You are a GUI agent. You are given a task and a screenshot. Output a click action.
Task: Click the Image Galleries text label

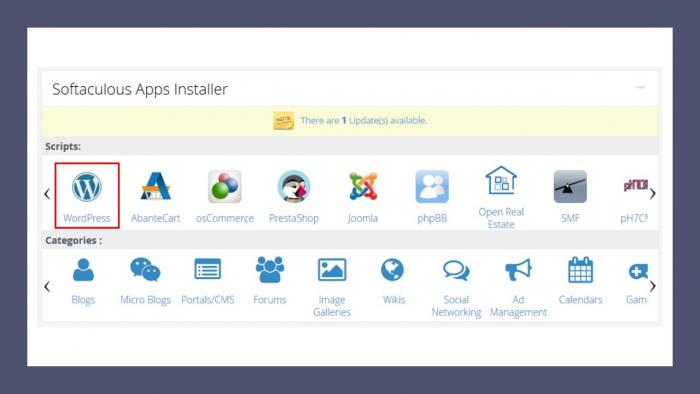click(x=332, y=306)
